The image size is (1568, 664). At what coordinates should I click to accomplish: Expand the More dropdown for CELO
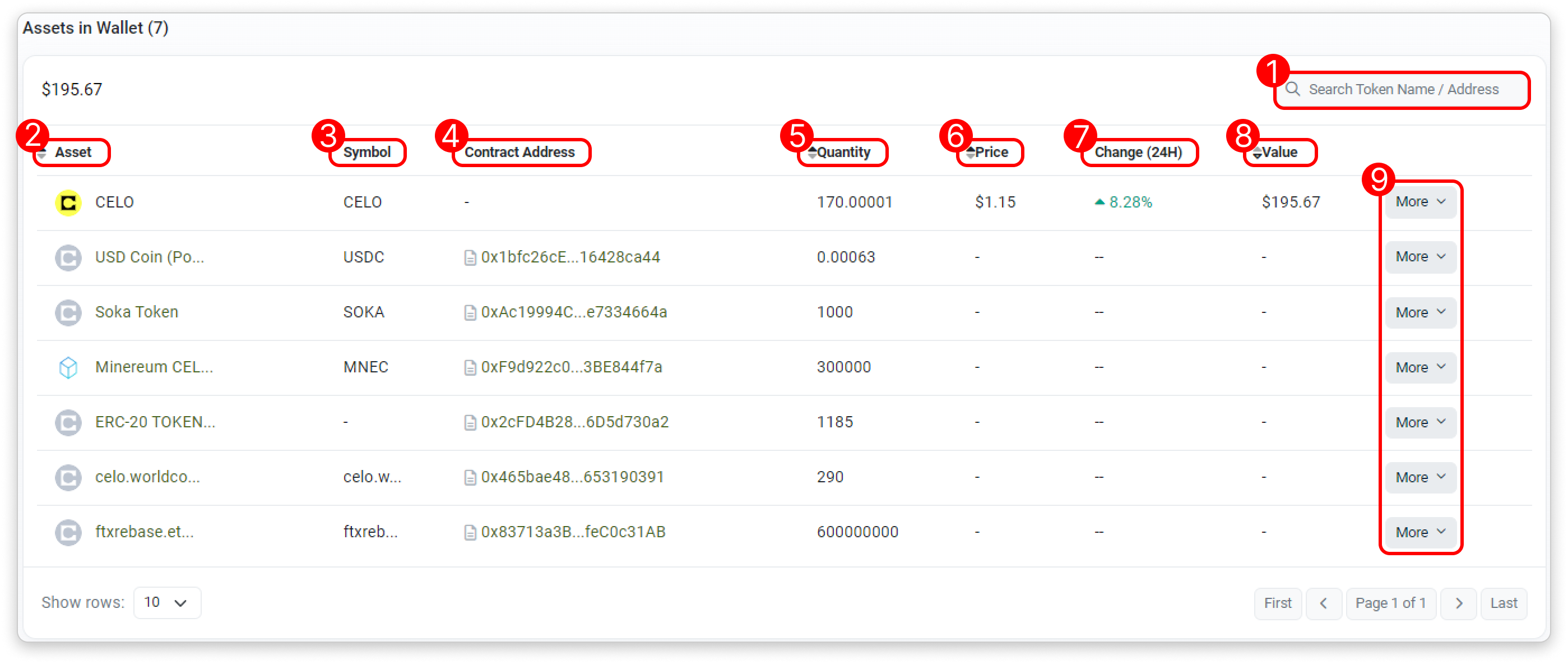(1420, 202)
